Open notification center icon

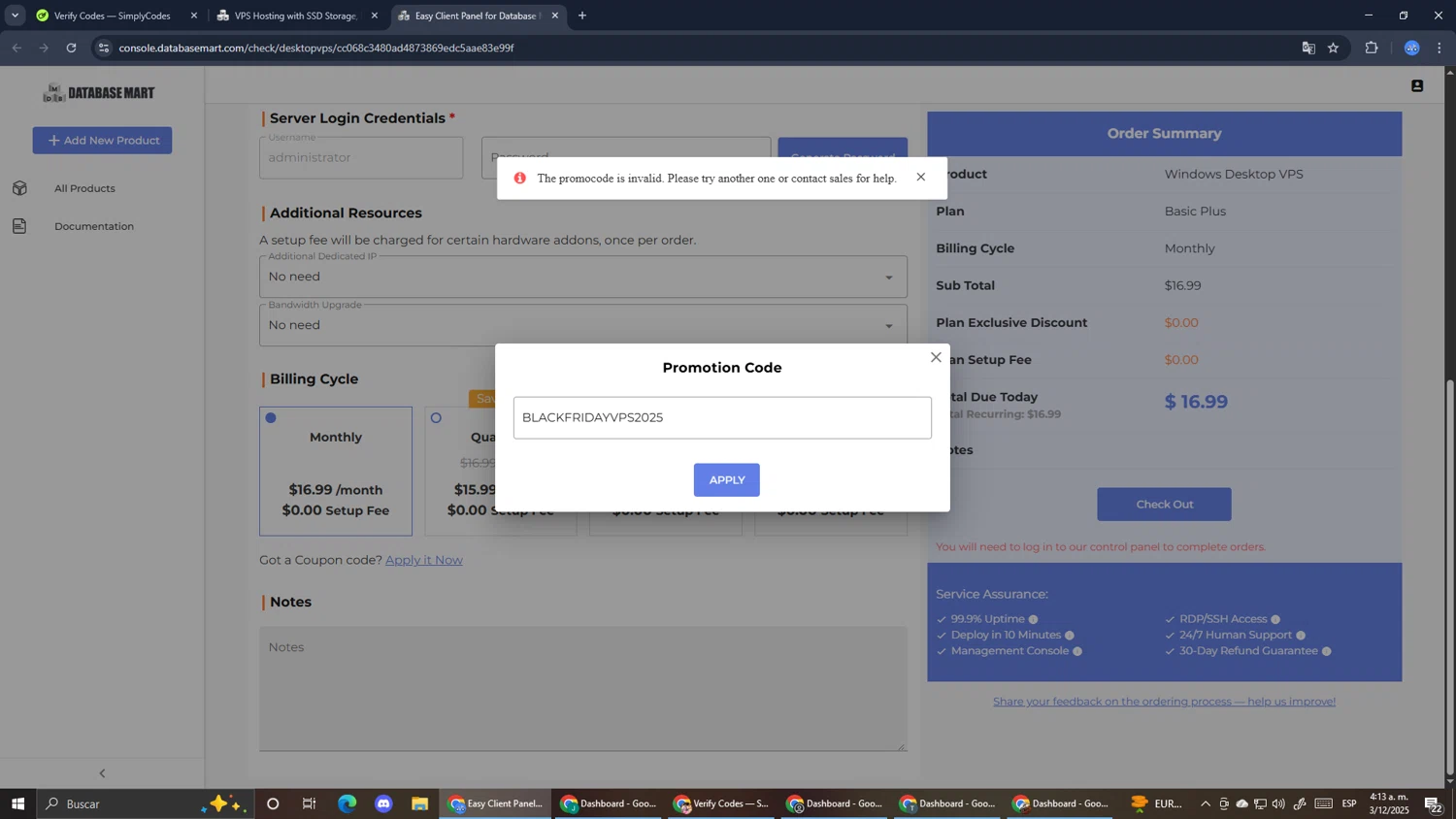point(1433,803)
